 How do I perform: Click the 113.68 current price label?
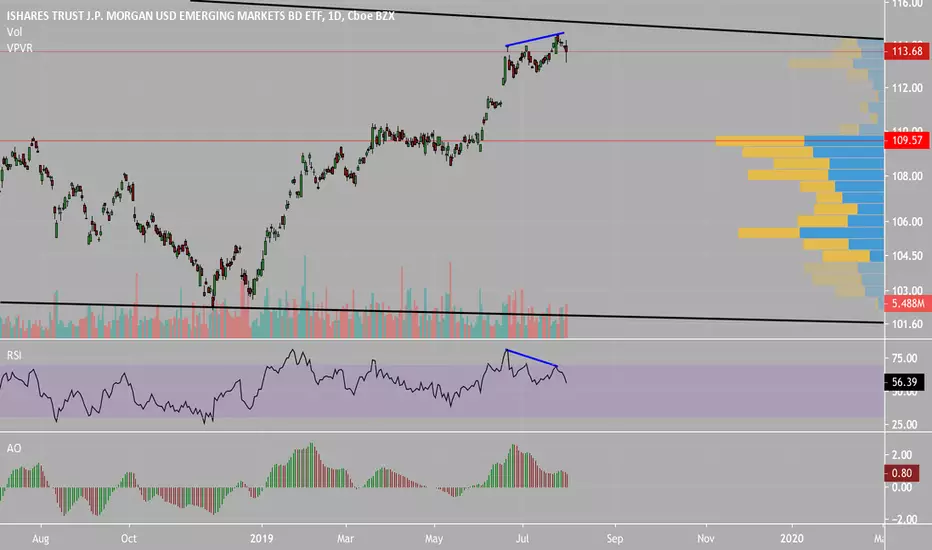click(906, 51)
